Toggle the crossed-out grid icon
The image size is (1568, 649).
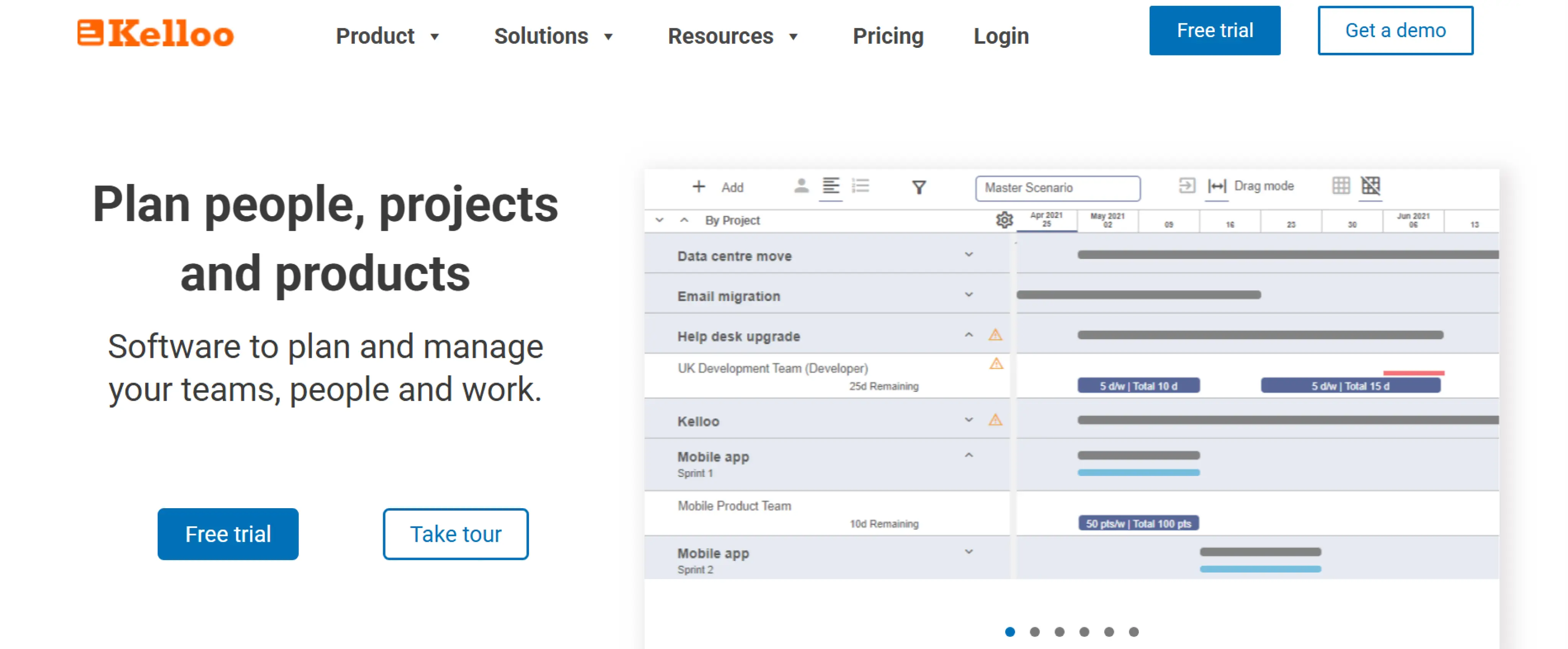point(1370,186)
